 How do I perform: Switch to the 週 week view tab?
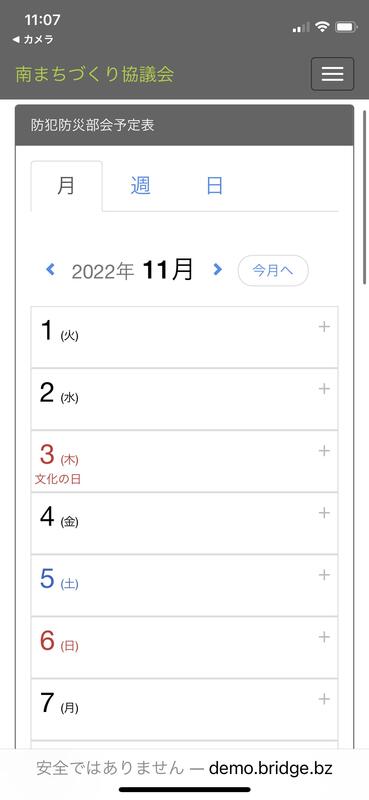click(x=140, y=186)
